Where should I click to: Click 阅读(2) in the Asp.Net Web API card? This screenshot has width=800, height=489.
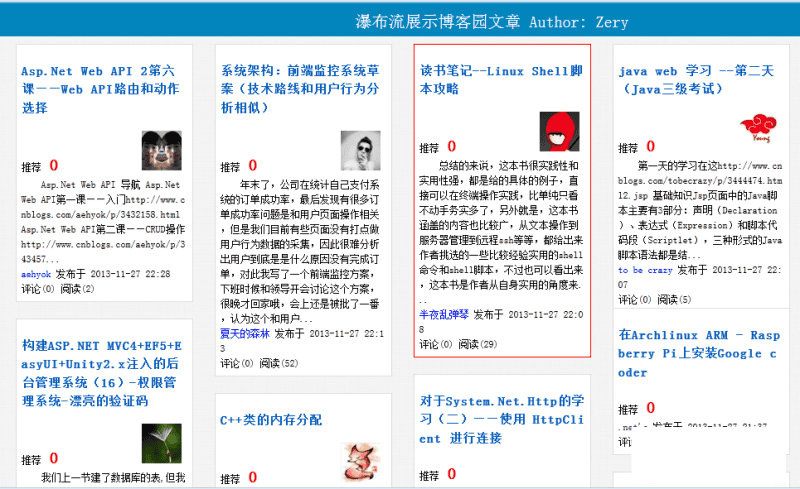tap(77, 289)
